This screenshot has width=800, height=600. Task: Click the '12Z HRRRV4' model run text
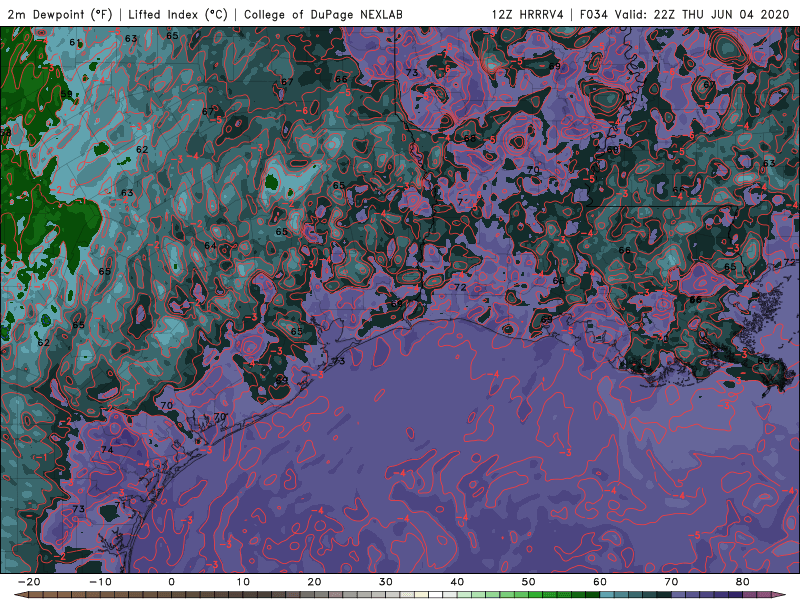pyautogui.click(x=528, y=14)
